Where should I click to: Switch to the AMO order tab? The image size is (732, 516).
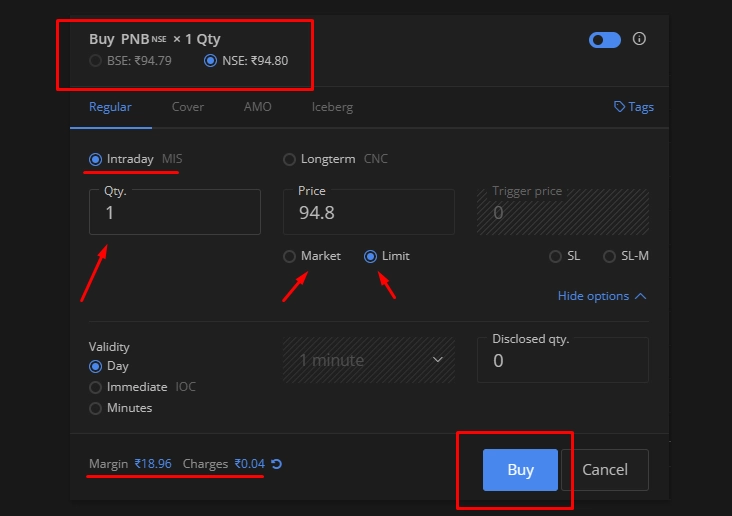point(257,107)
